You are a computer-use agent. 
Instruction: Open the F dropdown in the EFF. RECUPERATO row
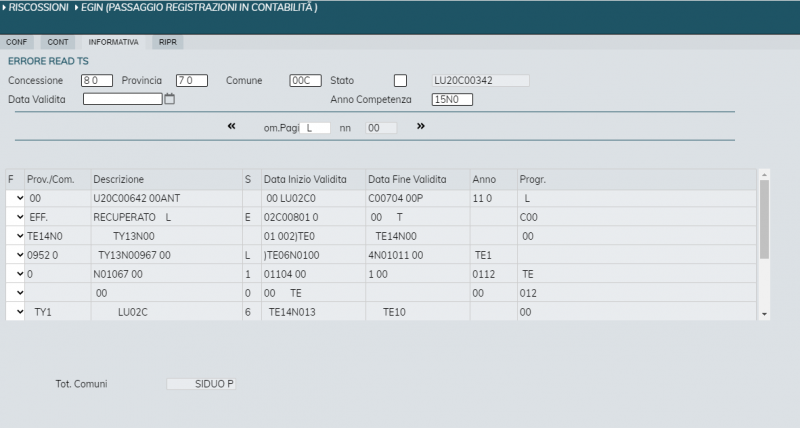pos(15,217)
